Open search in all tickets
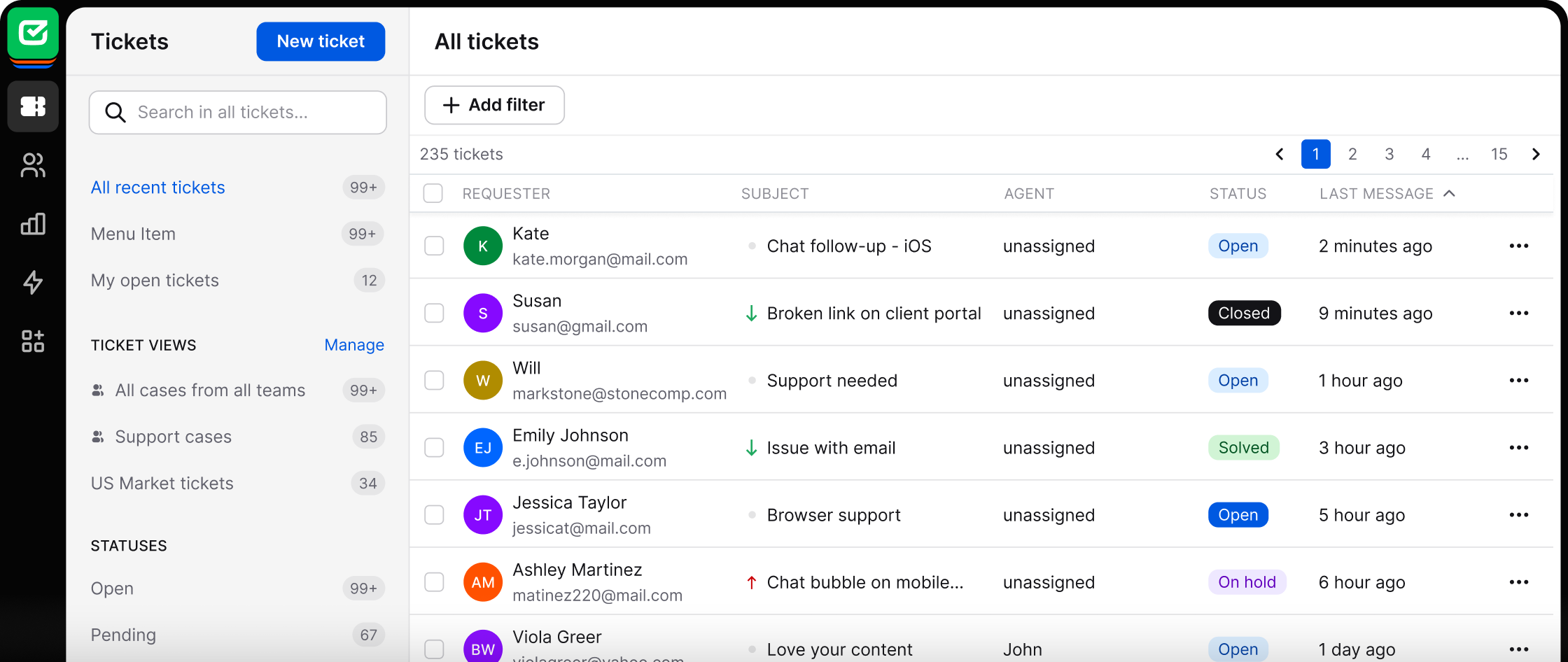The height and width of the screenshot is (662, 1568). coord(237,112)
